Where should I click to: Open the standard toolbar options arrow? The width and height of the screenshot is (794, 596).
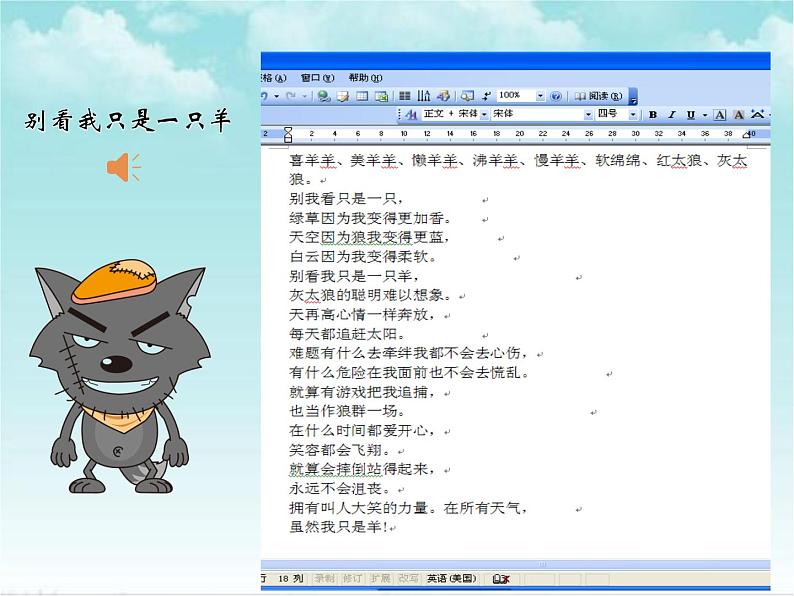click(x=633, y=96)
